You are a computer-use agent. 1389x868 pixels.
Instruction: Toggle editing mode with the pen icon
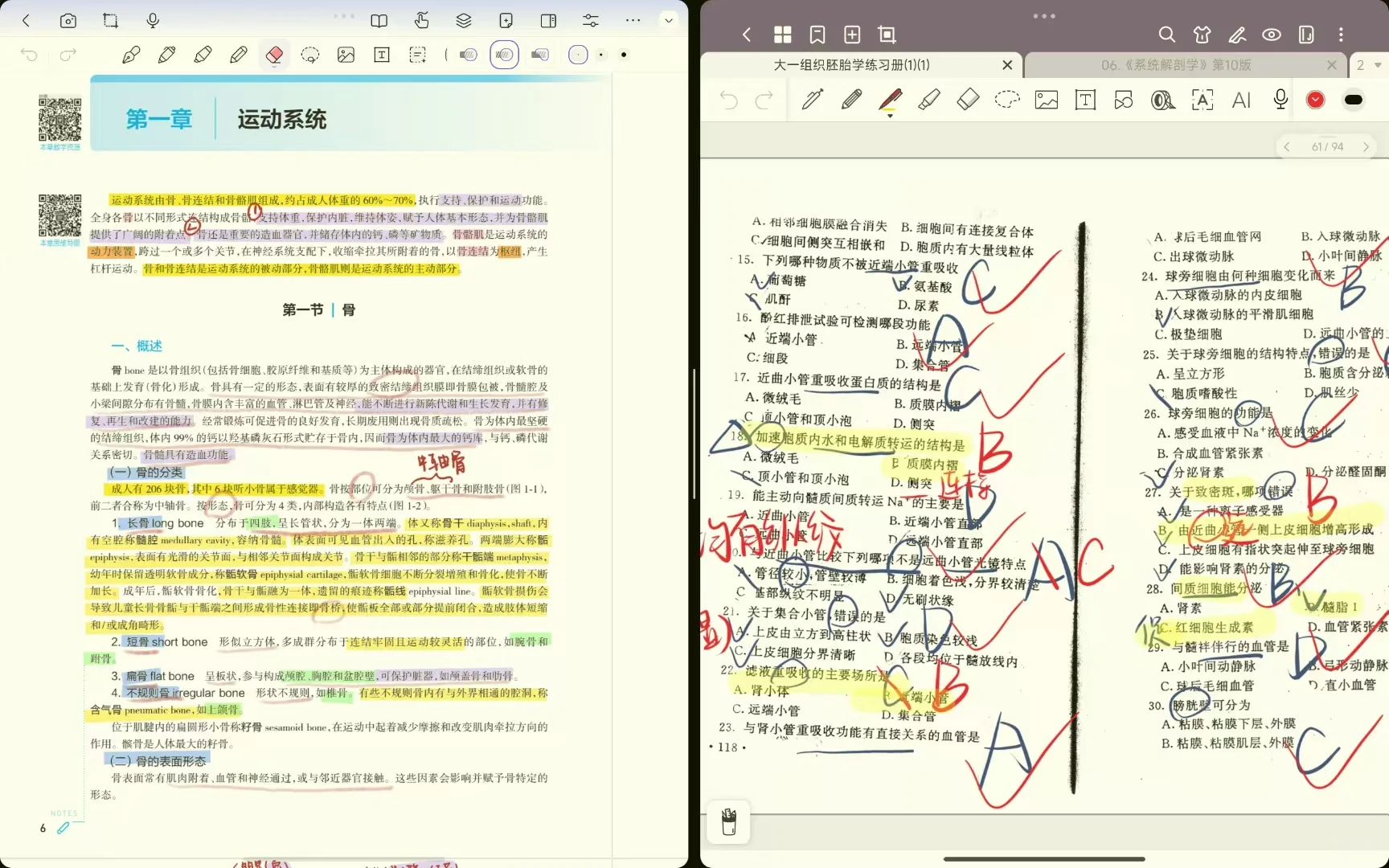(1237, 35)
